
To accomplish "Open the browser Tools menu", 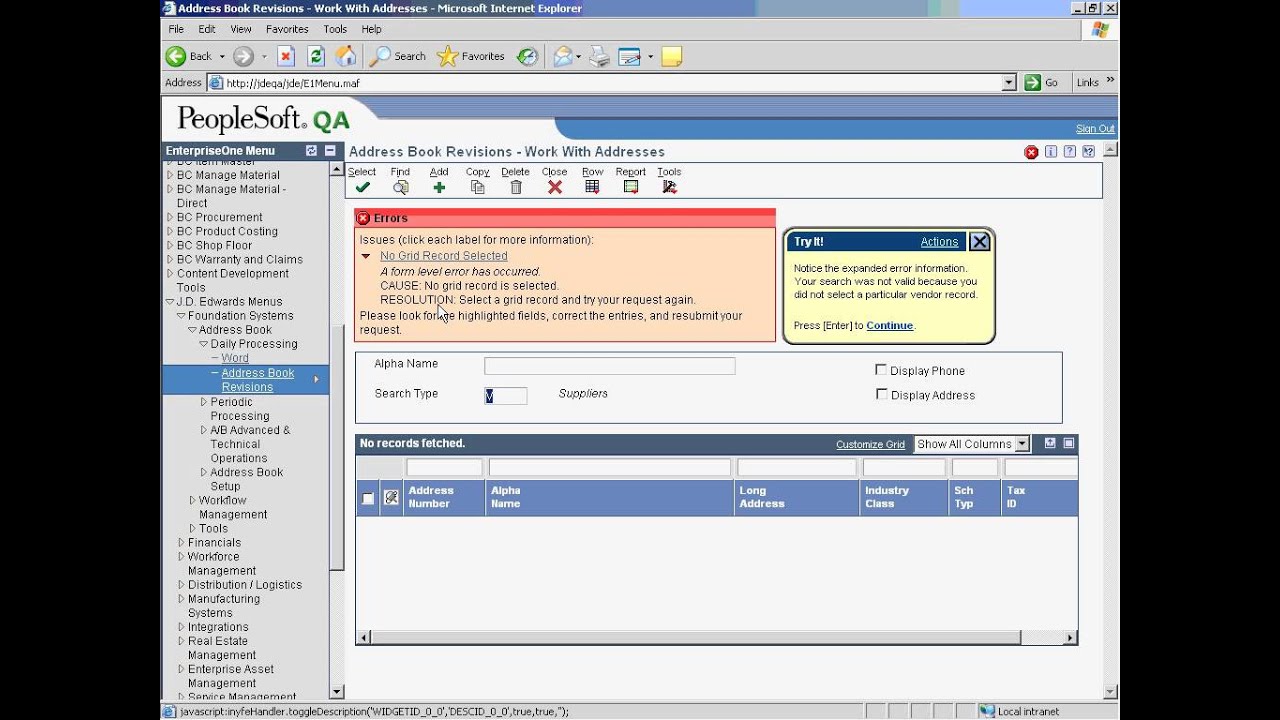I will pyautogui.click(x=335, y=29).
